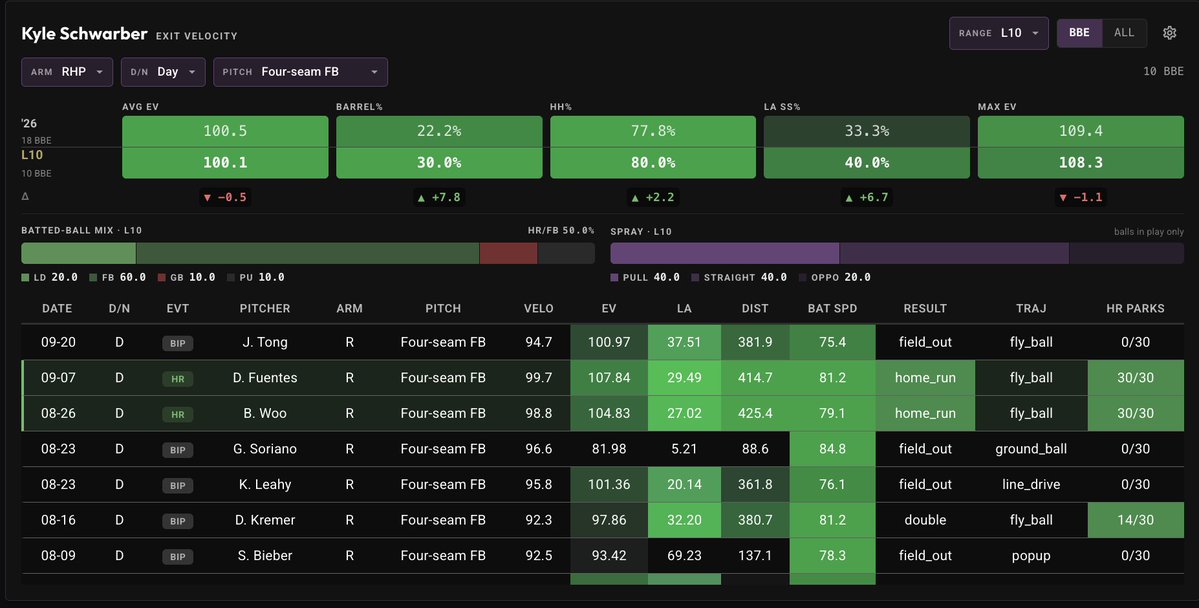The height and width of the screenshot is (608, 1199).
Task: Click the purple PULL segment of spray bar
Action: point(725,253)
